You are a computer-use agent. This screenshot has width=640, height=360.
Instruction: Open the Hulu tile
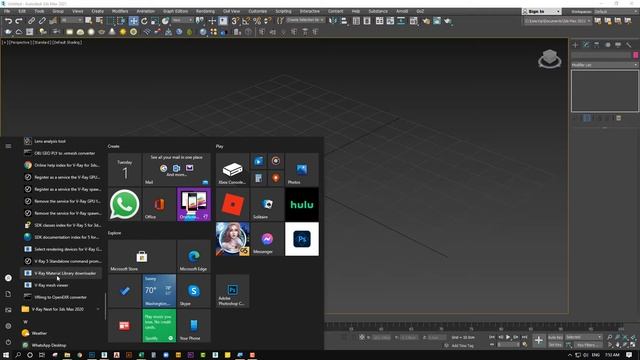coord(302,204)
